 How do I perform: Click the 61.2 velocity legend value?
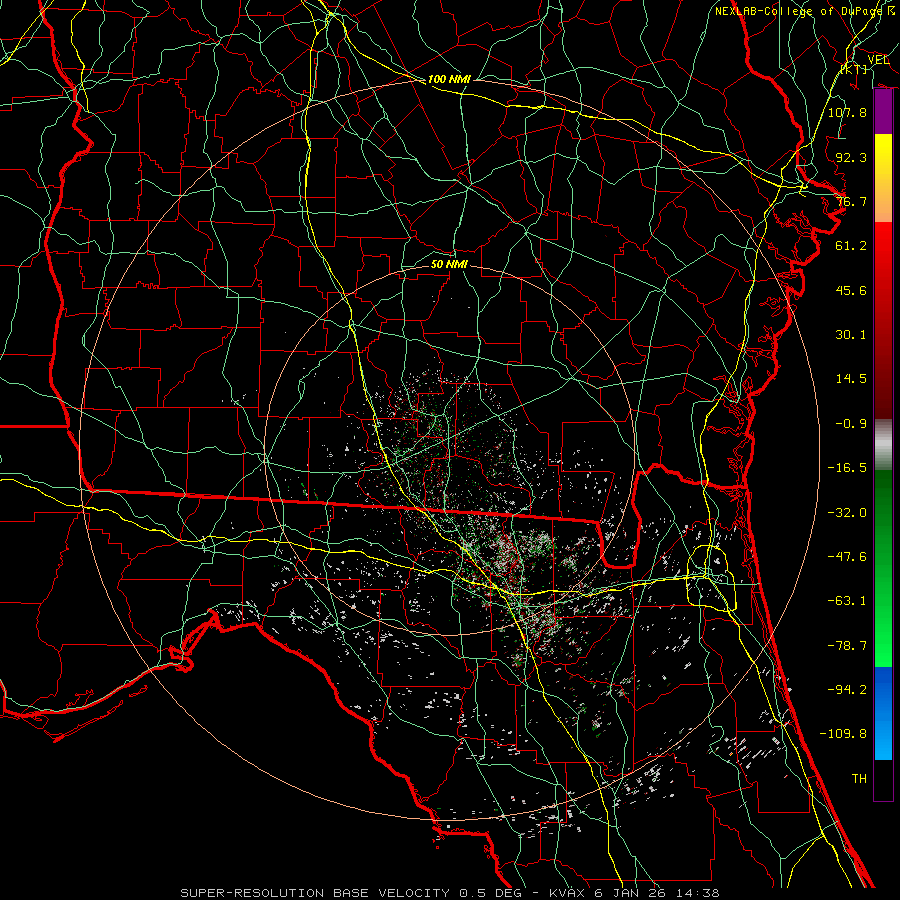851,246
